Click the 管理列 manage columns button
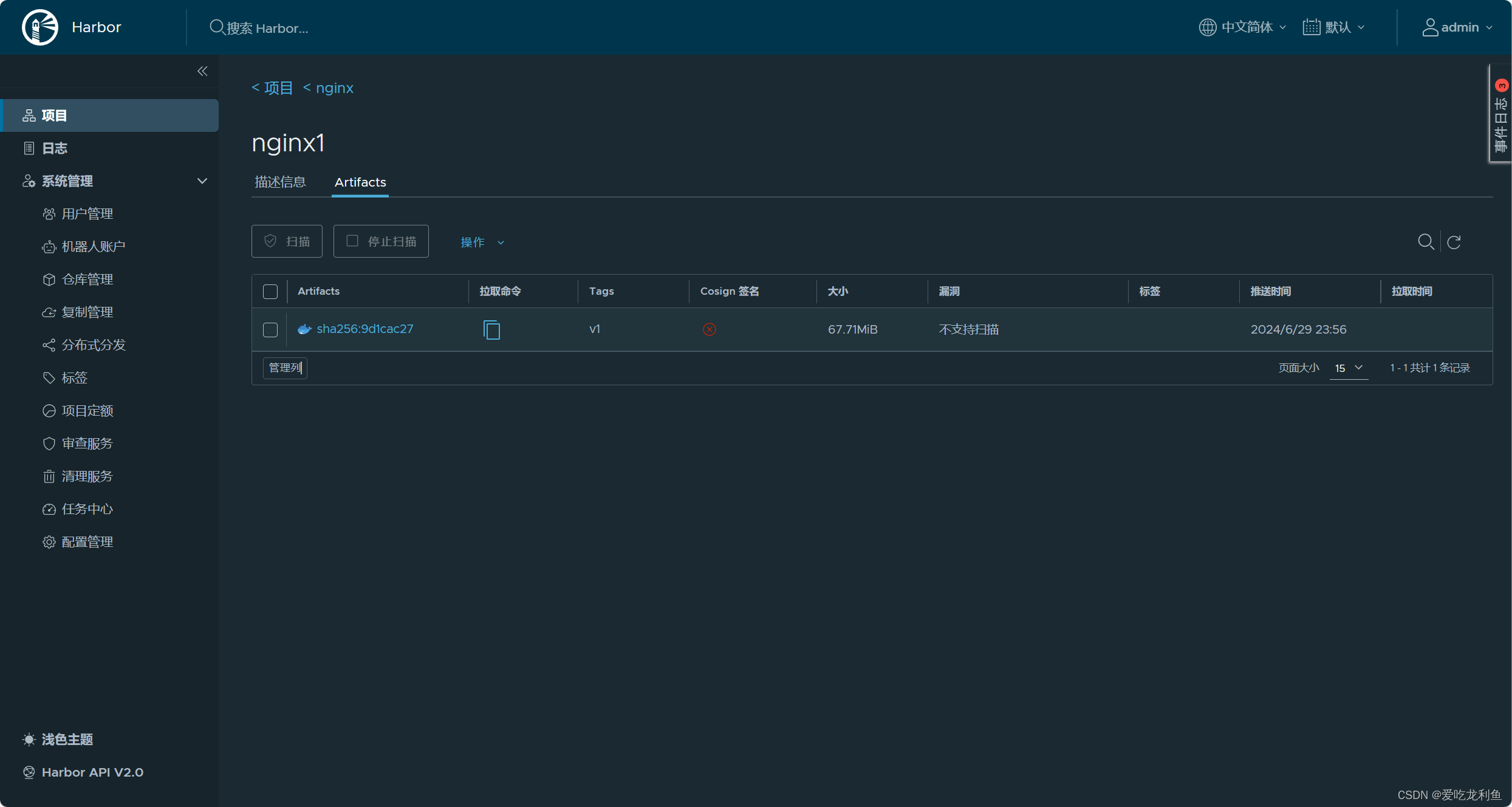Viewport: 1512px width, 807px height. 285,368
